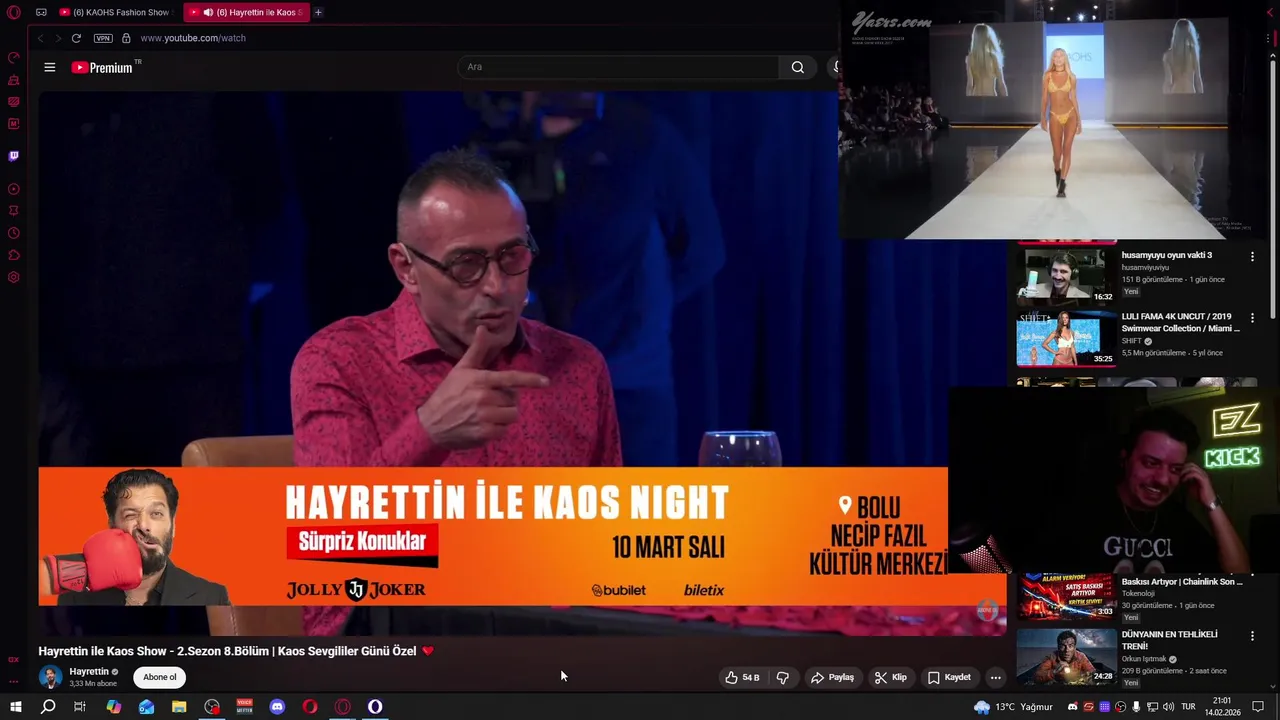Open Discord from the taskbar
The image size is (1280, 720).
tap(277, 707)
